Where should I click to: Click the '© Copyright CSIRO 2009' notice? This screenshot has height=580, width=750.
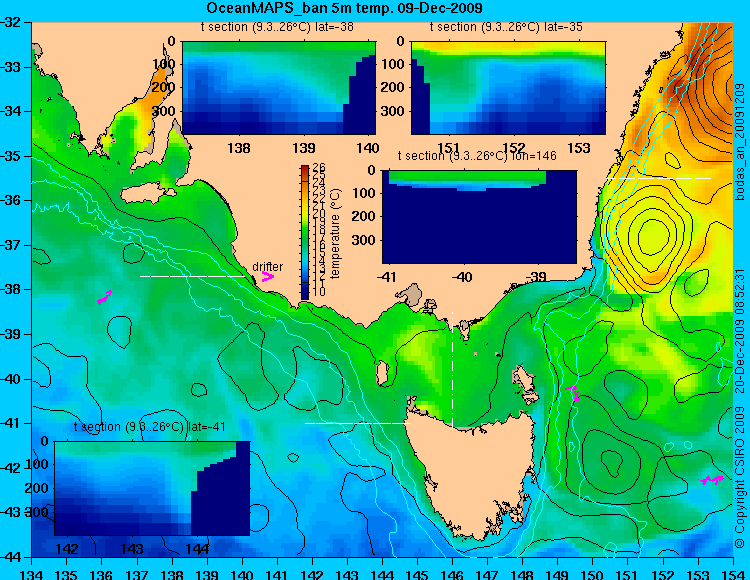pos(740,477)
